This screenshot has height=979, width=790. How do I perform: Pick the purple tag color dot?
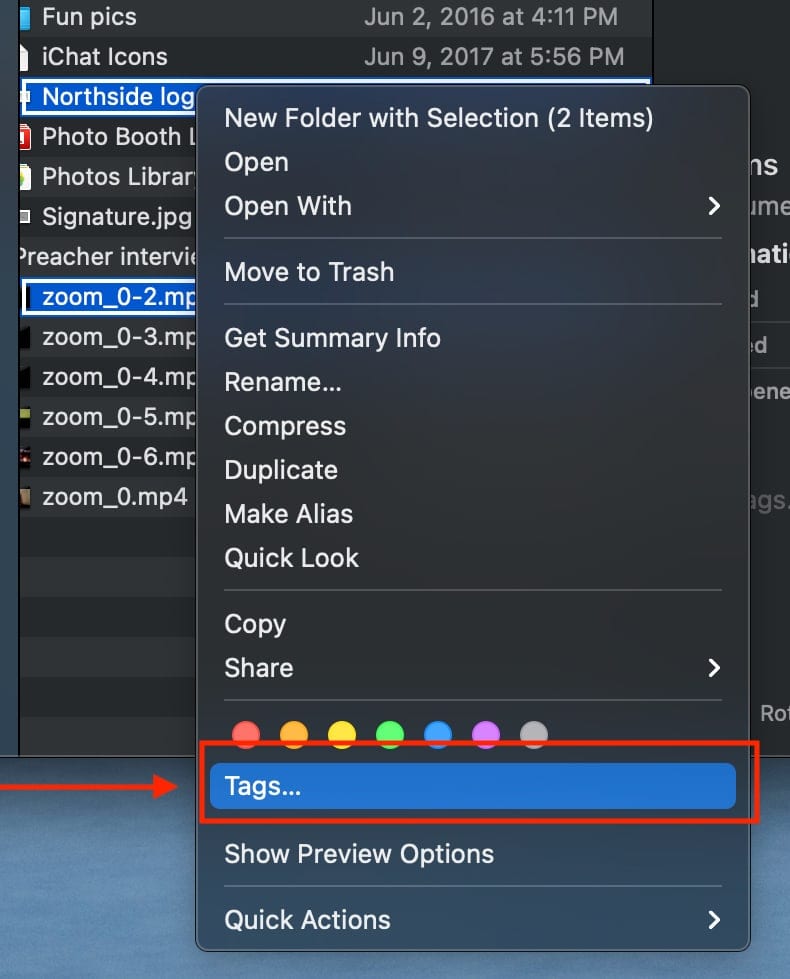pyautogui.click(x=486, y=736)
